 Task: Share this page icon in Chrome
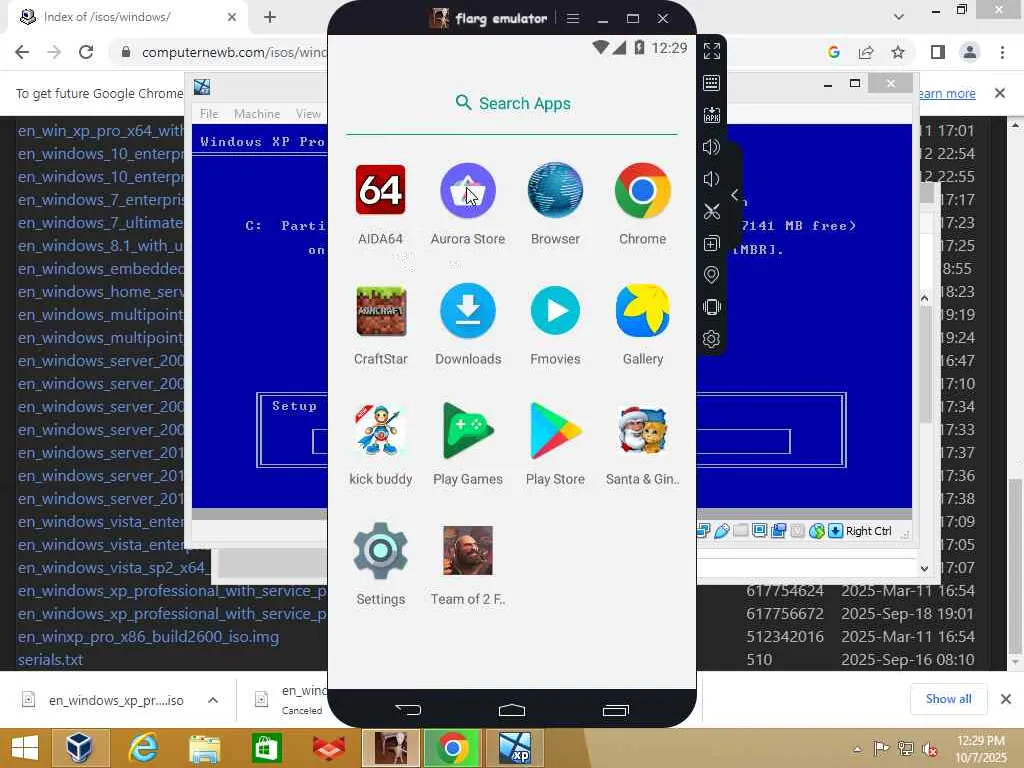tap(866, 52)
